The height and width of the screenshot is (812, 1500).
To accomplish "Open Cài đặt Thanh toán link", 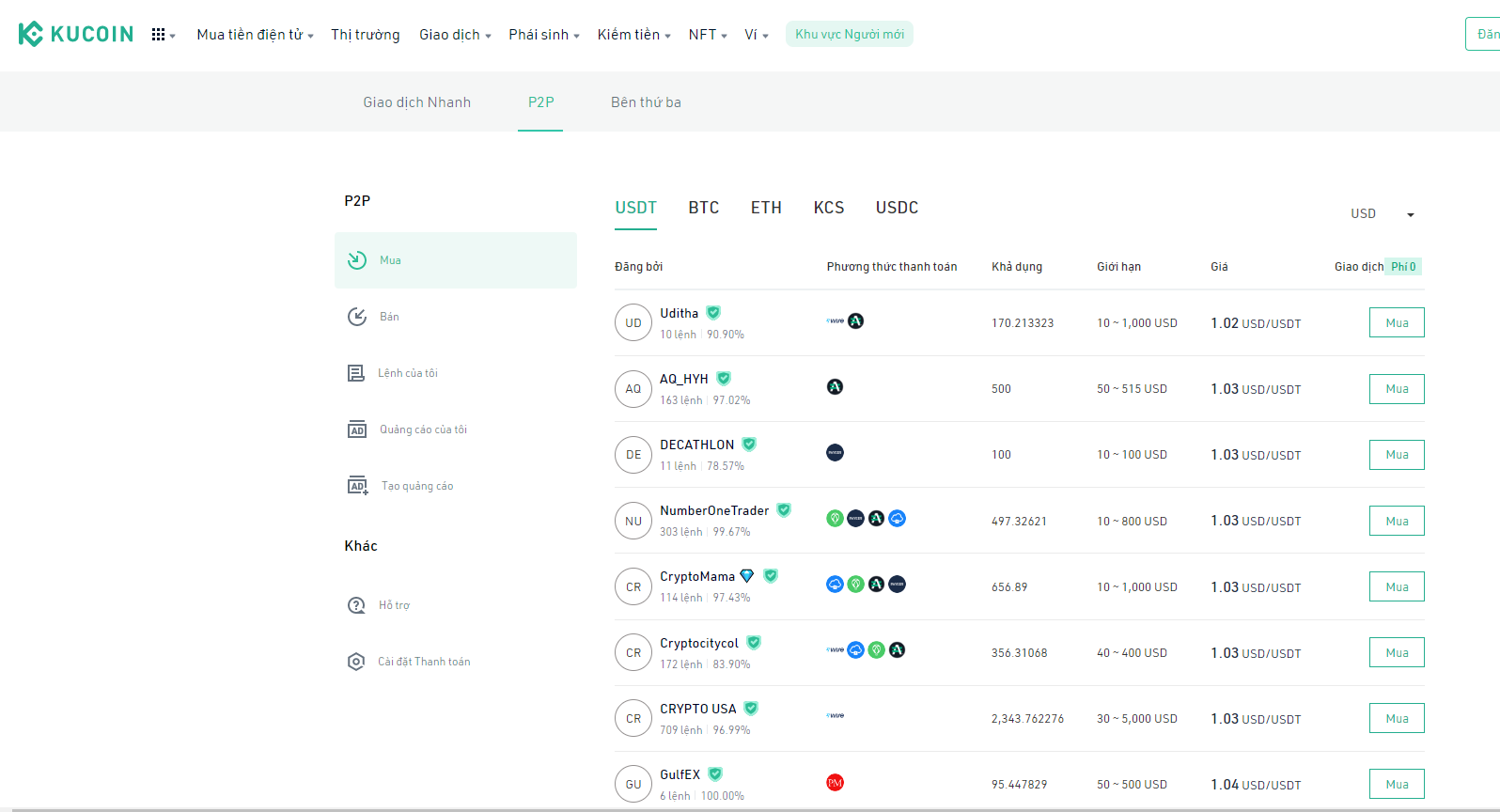I will 424,662.
